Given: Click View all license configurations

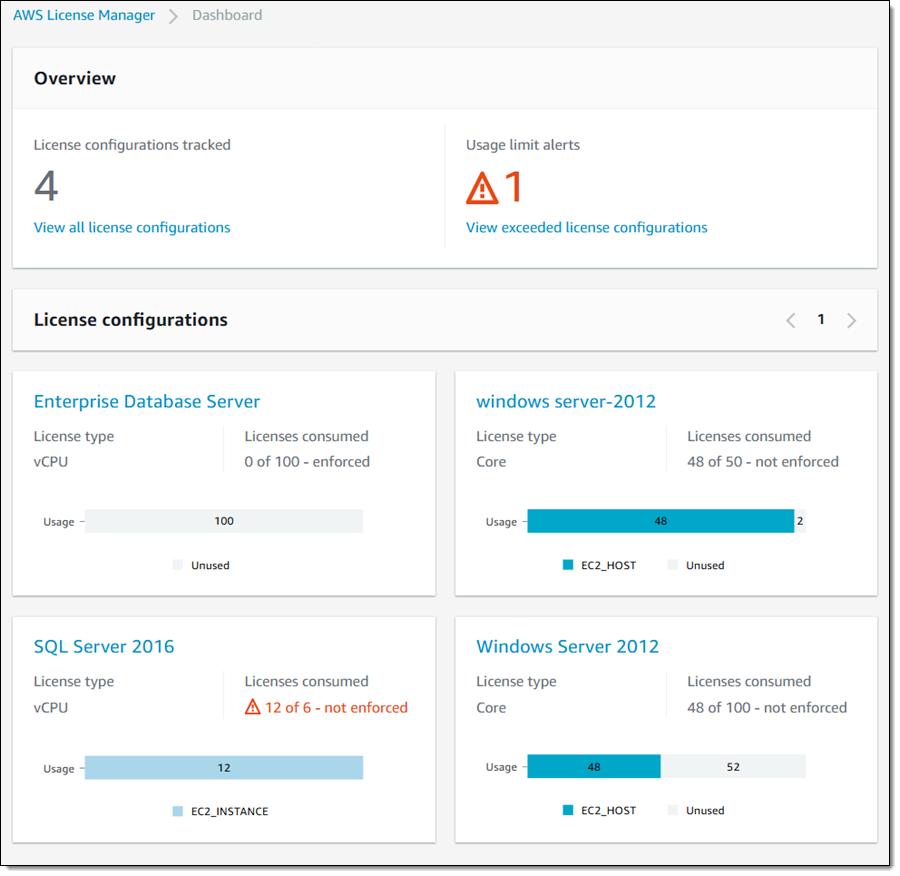Looking at the screenshot, I should 131,227.
